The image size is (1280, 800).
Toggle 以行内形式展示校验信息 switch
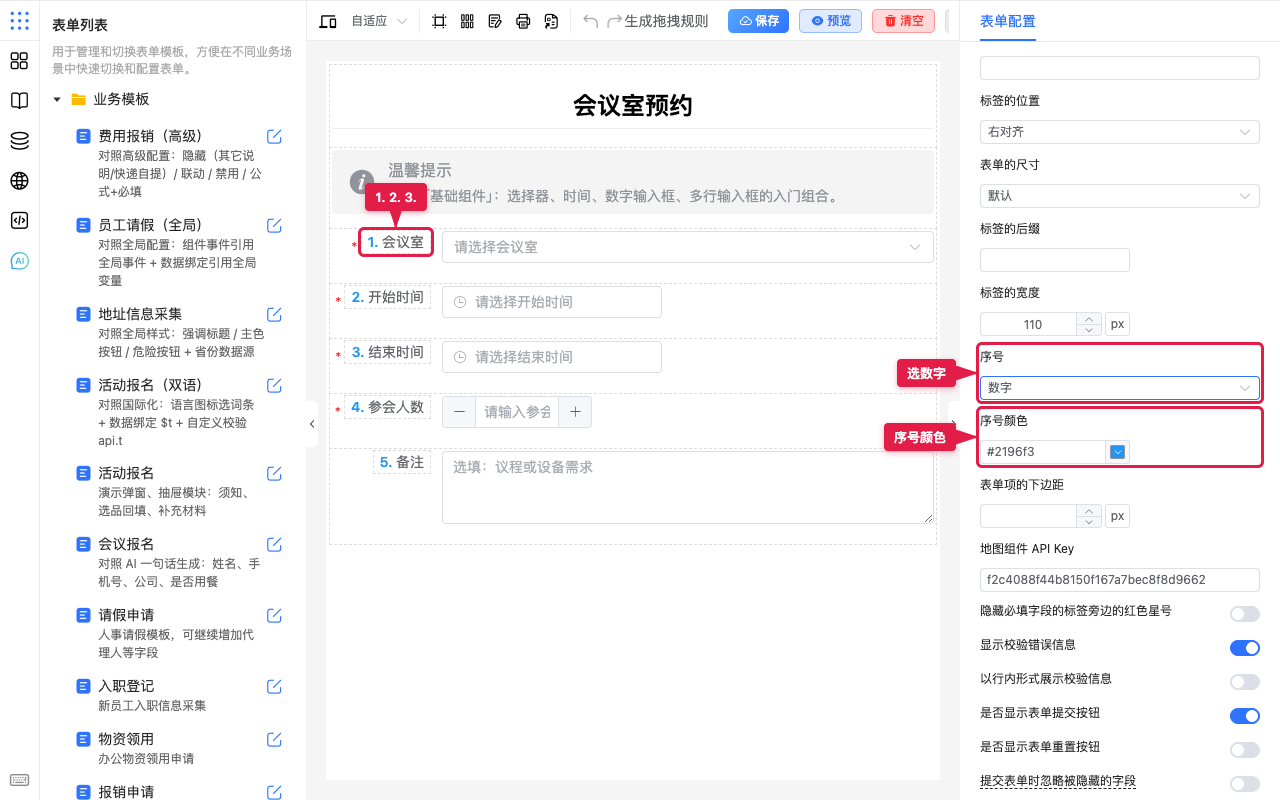coord(1245,681)
